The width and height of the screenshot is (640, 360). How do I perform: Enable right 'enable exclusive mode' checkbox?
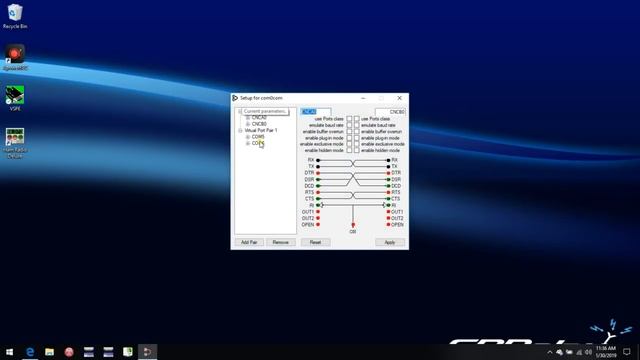[357, 144]
